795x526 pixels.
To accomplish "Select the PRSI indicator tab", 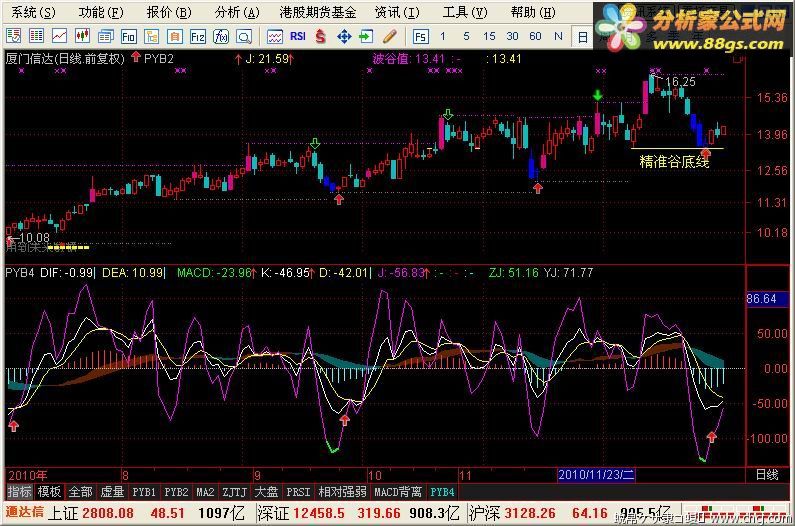I will (298, 492).
